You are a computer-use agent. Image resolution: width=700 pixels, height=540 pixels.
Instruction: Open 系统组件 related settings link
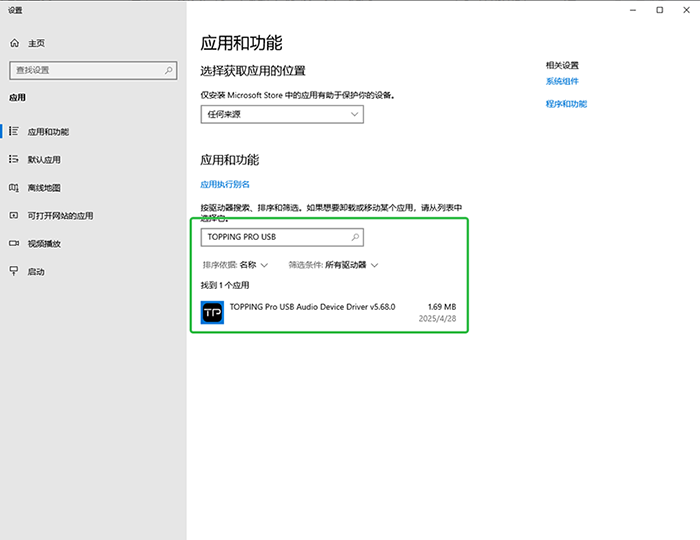[562, 81]
